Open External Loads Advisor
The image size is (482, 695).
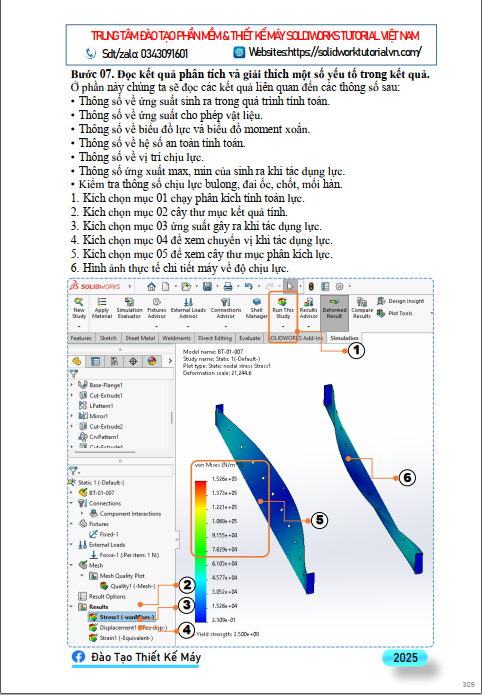click(188, 308)
